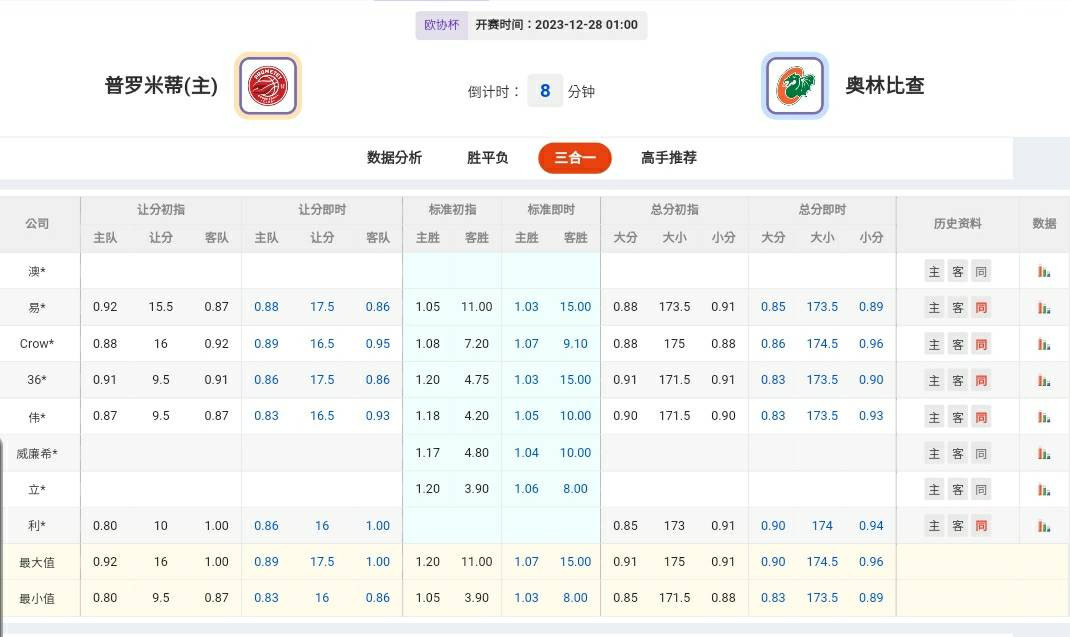Open 客 history for 利* row
This screenshot has height=637, width=1070.
point(957,526)
